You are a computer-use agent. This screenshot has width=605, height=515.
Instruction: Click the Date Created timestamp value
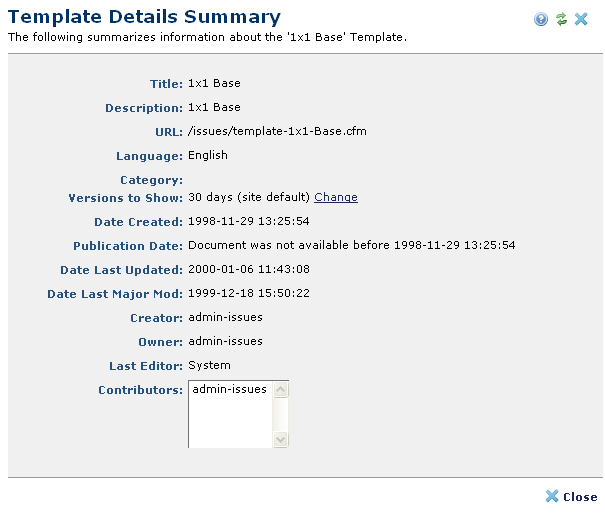point(249,221)
